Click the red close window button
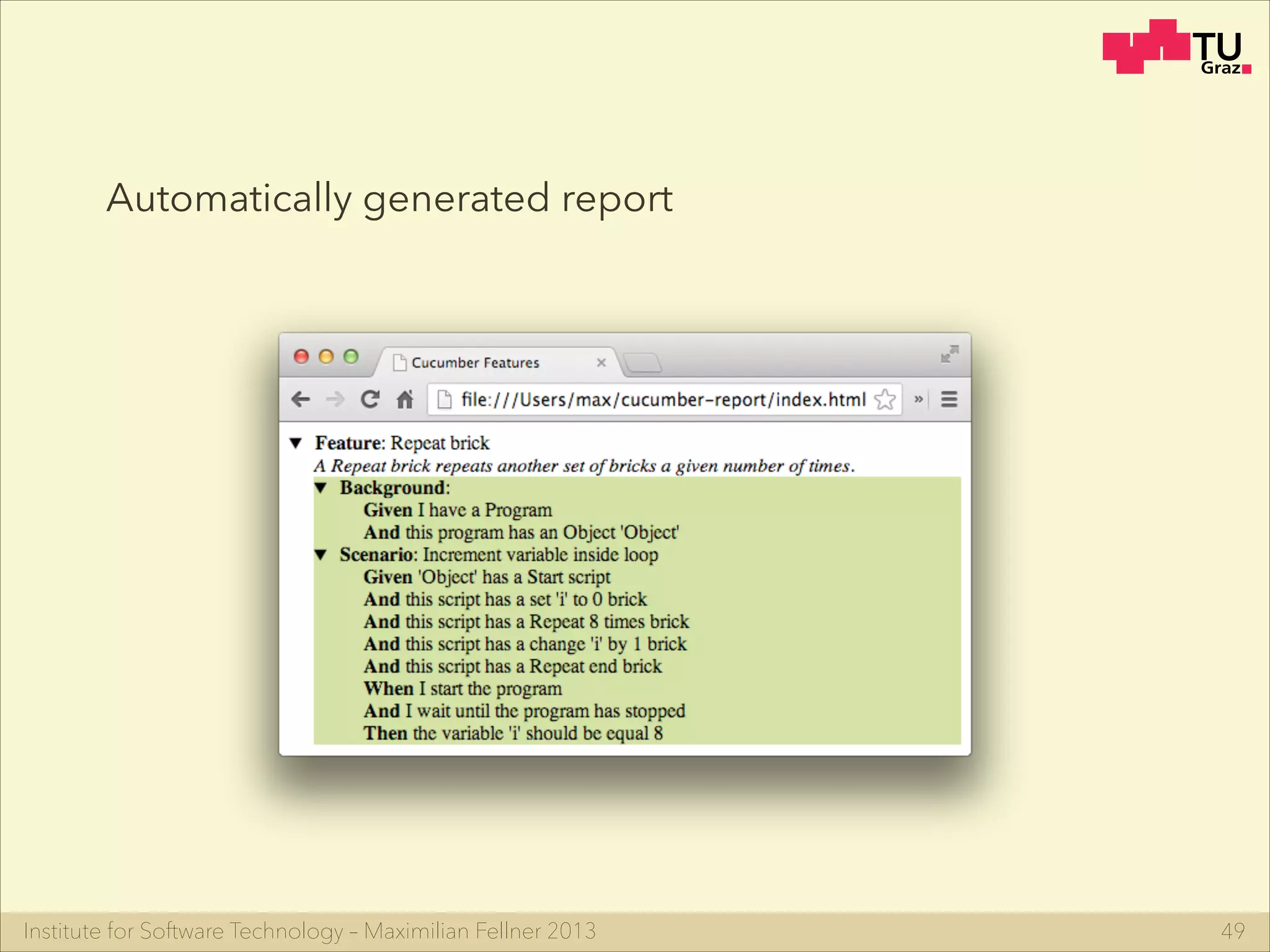1270x952 pixels. (x=301, y=356)
